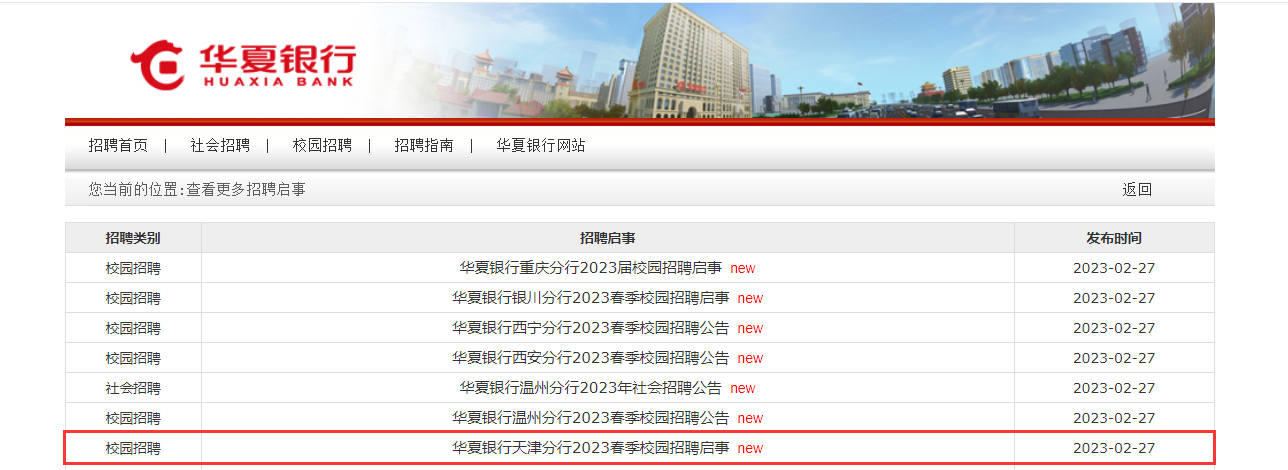The height and width of the screenshot is (470, 1288).
Task: Click the 您当前的位置 breadcrumb text
Action: [x=197, y=189]
